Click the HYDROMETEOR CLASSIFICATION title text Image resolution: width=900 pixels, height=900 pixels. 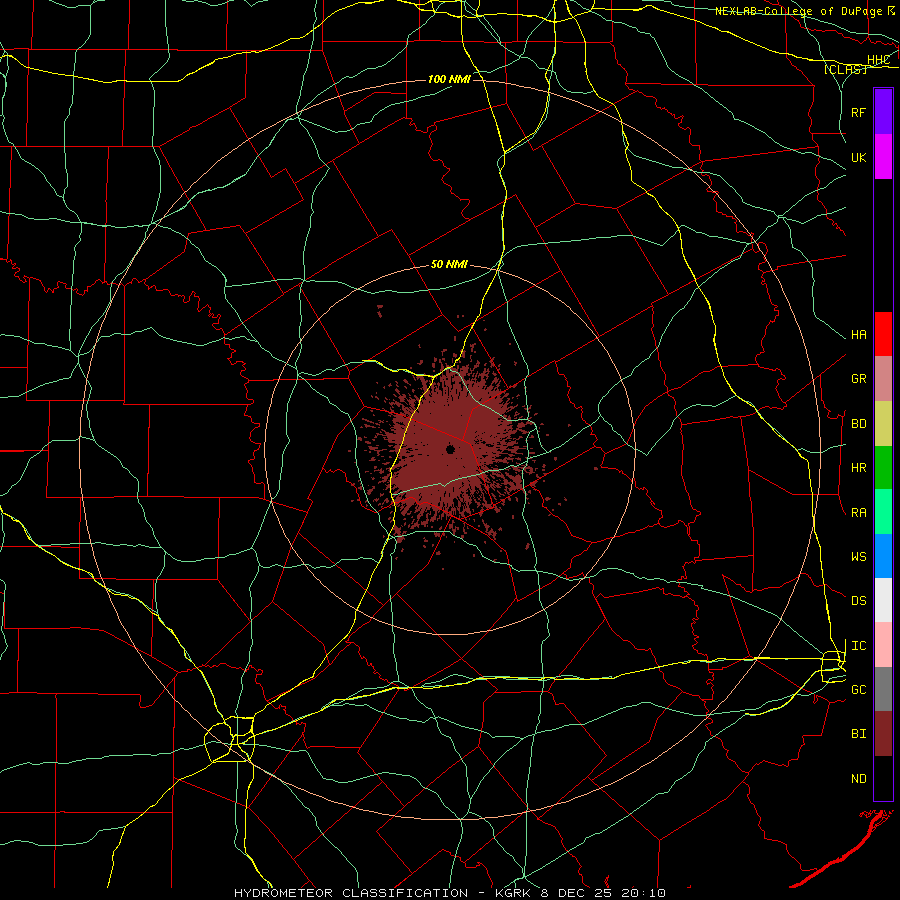pos(351,893)
